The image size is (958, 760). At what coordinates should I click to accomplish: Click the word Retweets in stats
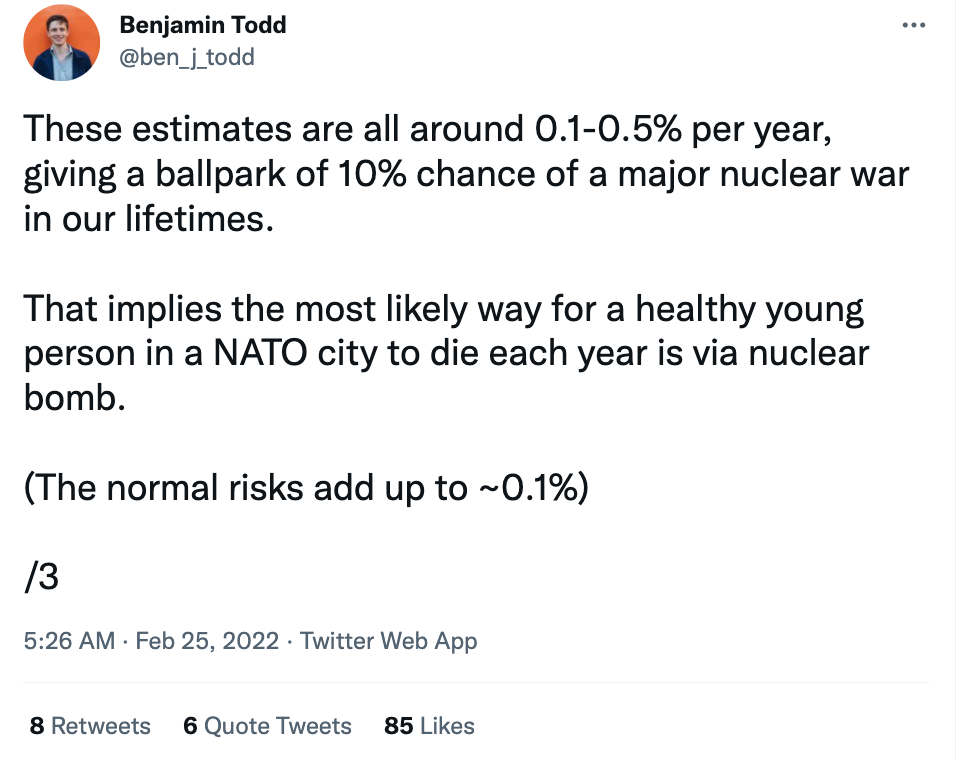pyautogui.click(x=101, y=726)
